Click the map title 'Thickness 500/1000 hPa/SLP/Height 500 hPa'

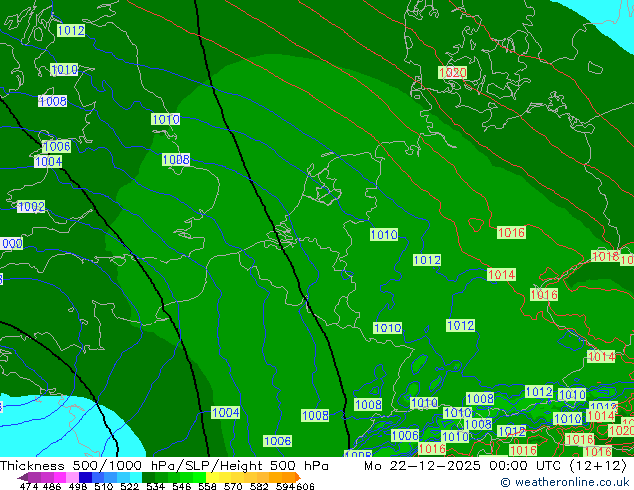[164, 466]
